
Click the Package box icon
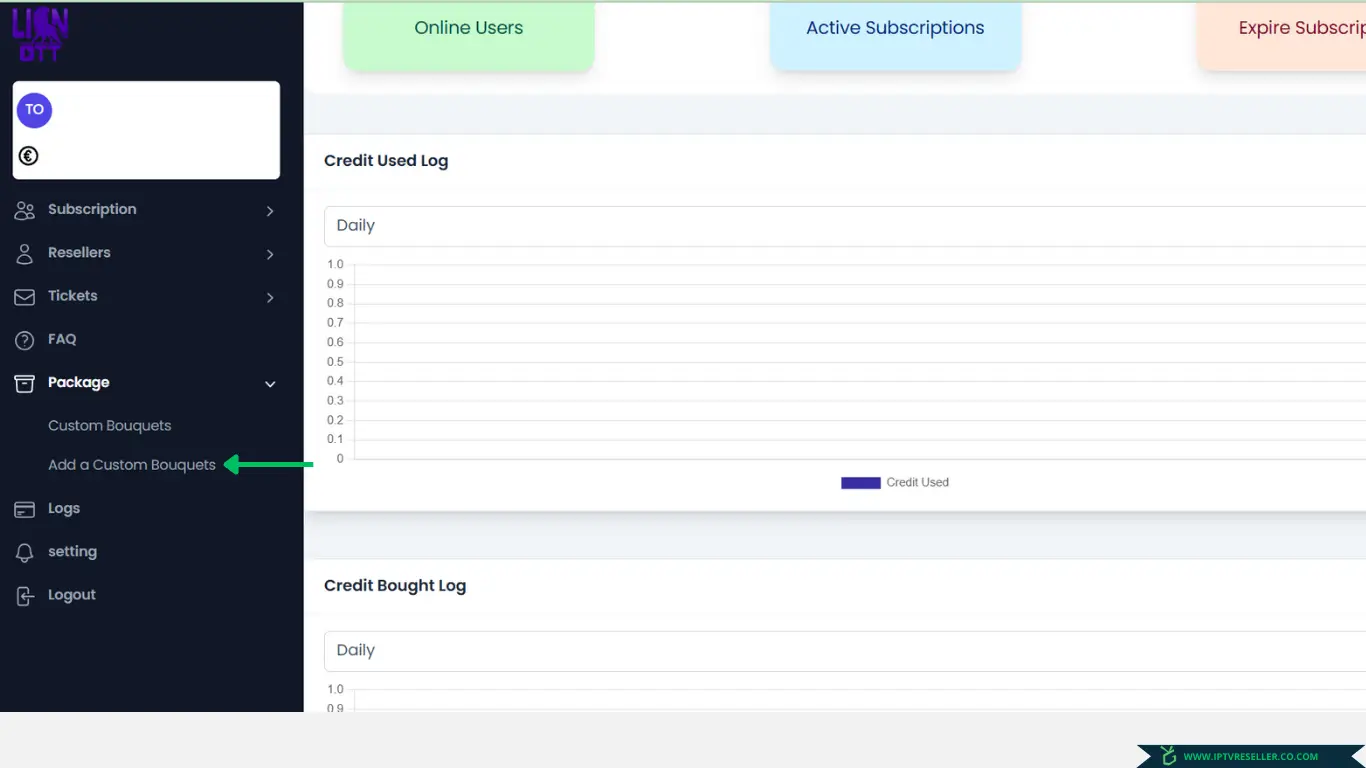tap(24, 383)
